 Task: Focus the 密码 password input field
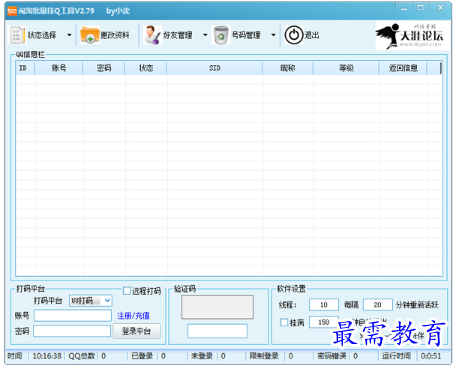pyautogui.click(x=72, y=331)
